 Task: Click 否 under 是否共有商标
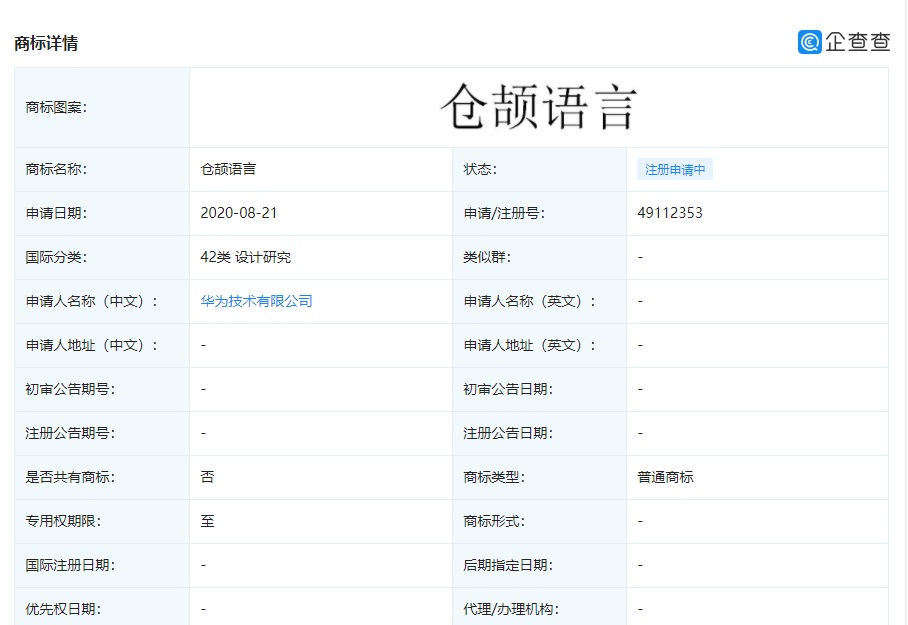tap(202, 477)
